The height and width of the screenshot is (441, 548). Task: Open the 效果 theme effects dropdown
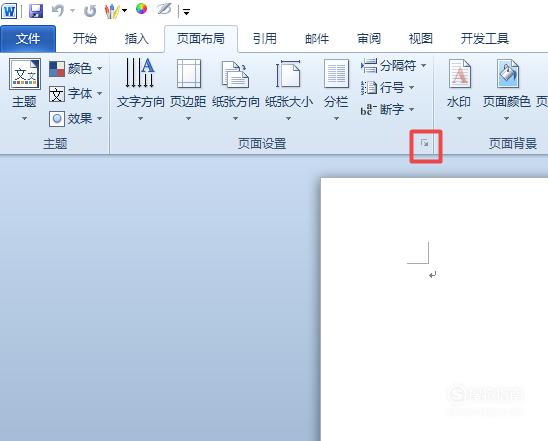tap(100, 119)
